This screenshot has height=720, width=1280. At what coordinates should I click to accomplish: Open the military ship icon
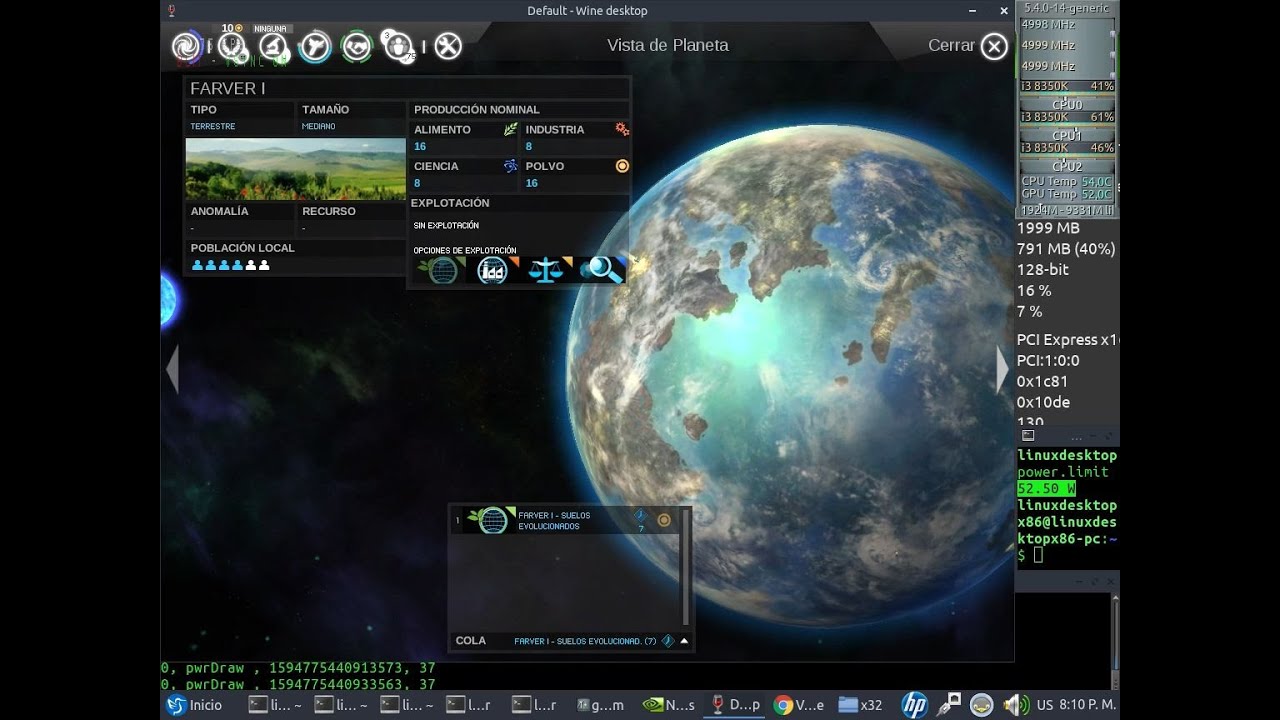pos(315,46)
